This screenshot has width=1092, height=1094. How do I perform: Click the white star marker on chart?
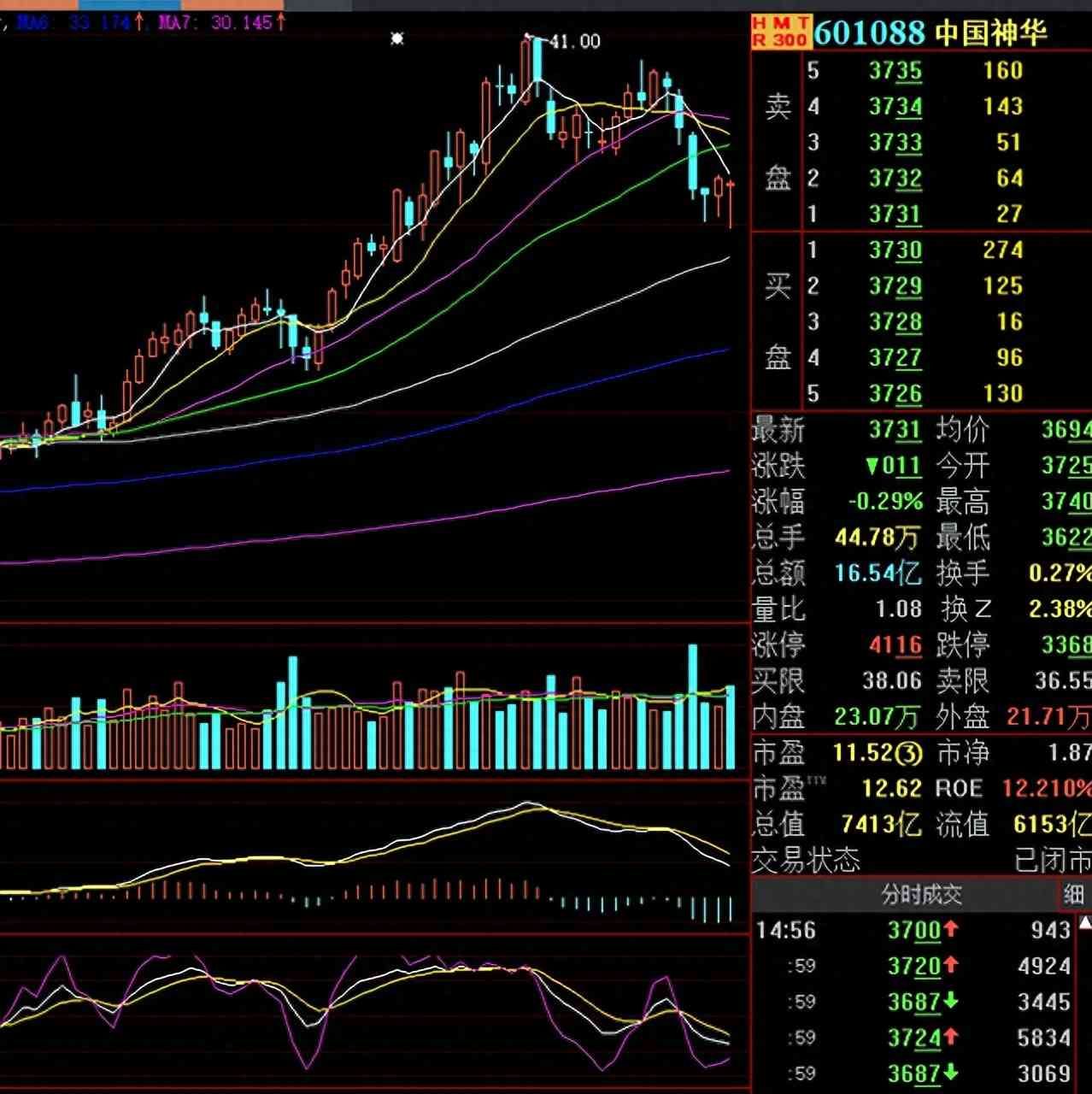pos(396,38)
